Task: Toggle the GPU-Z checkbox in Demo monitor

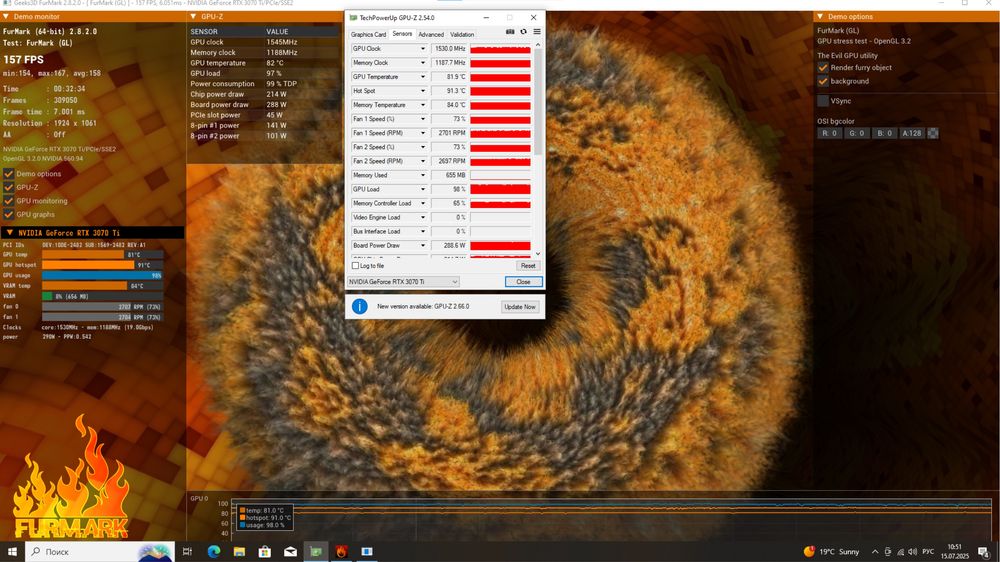Action: (8, 188)
